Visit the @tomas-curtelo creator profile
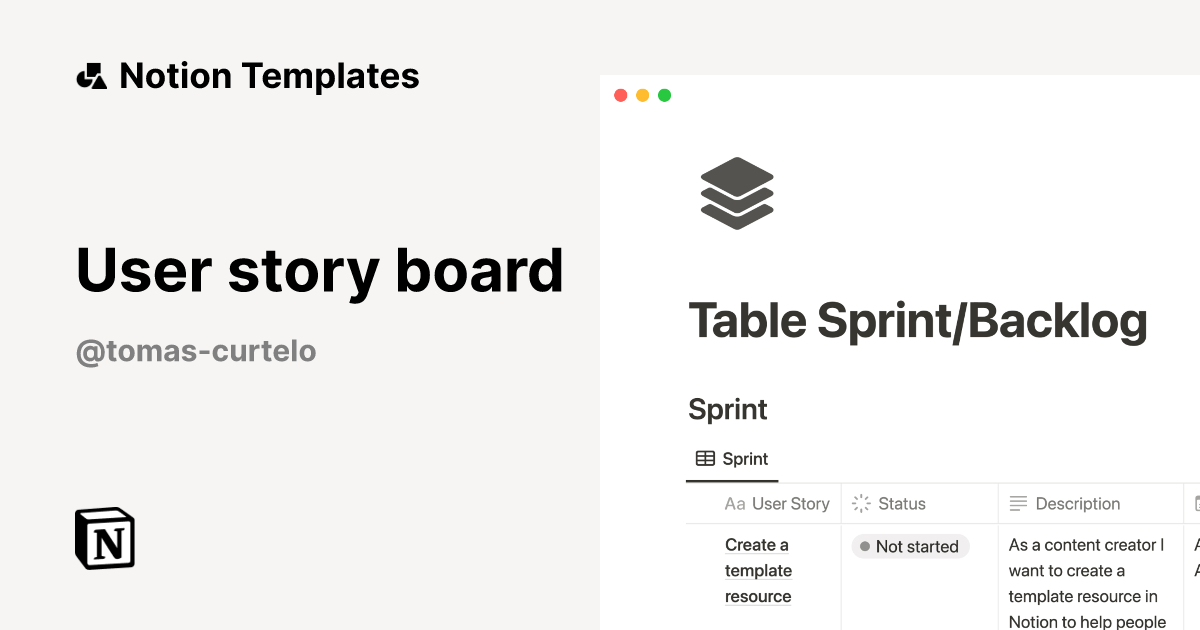 tap(196, 351)
